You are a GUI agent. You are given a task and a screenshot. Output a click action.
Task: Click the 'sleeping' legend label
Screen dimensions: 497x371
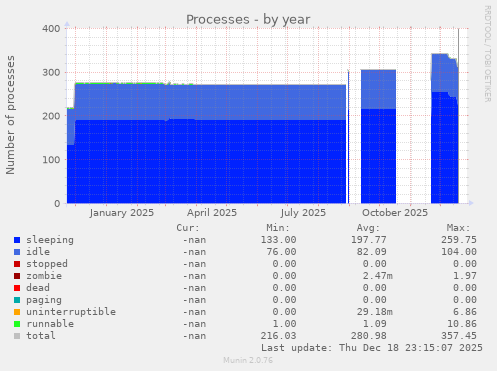(50, 240)
